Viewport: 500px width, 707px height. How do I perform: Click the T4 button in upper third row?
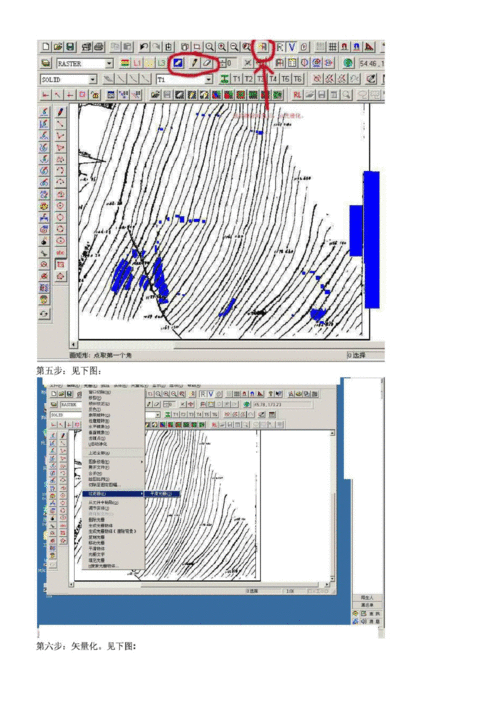pyautogui.click(x=273, y=79)
